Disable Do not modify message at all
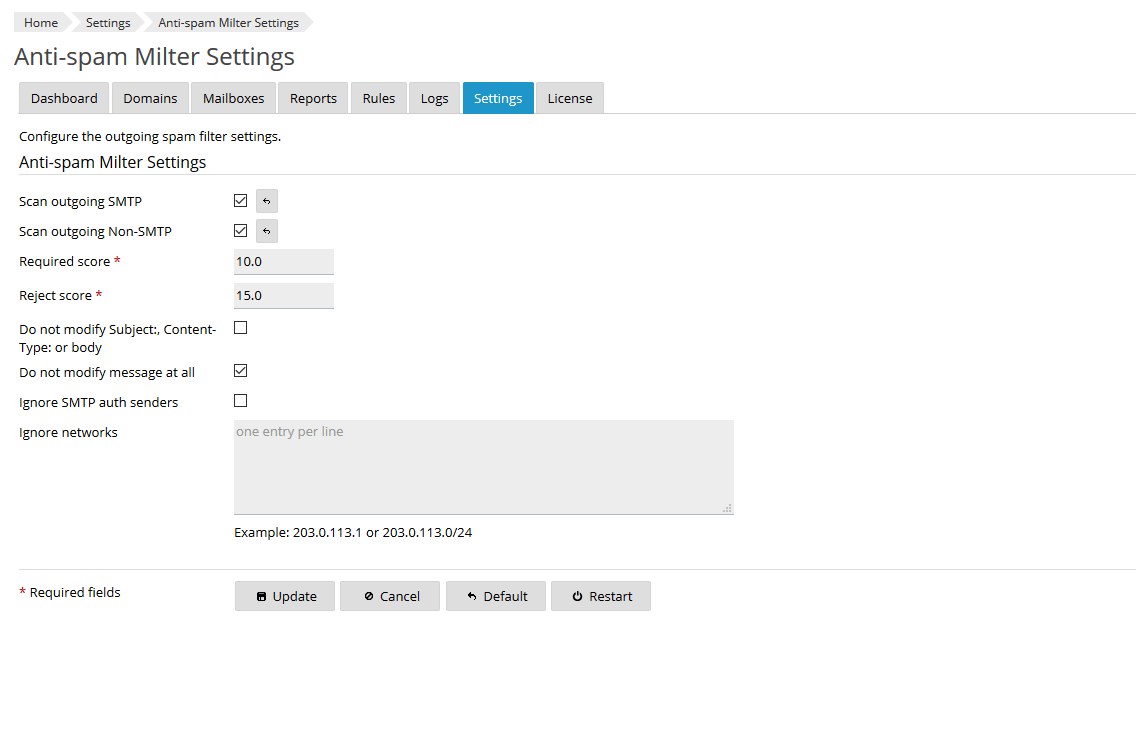The height and width of the screenshot is (743, 1136). coord(240,371)
